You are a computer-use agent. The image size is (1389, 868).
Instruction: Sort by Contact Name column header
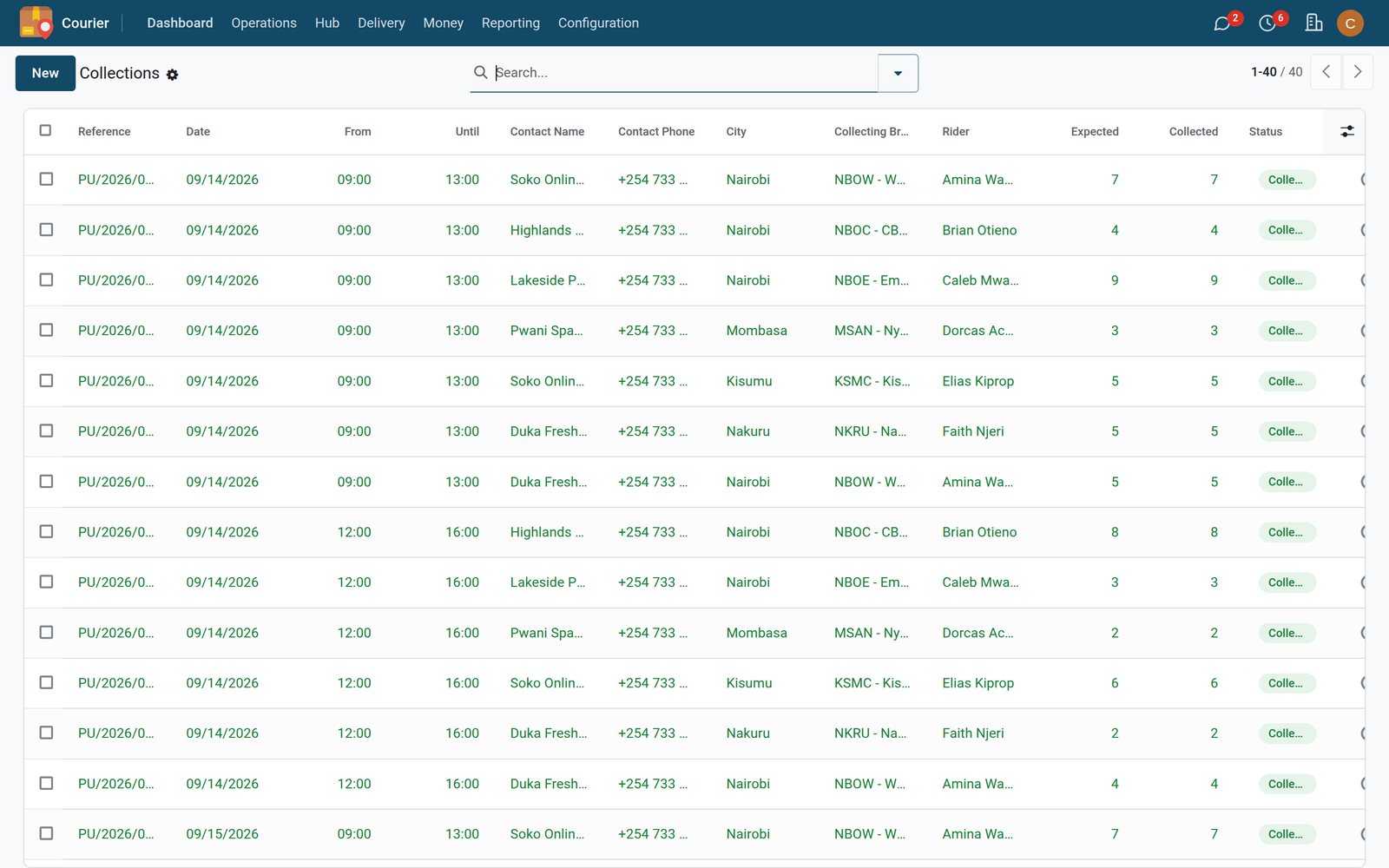coord(547,132)
